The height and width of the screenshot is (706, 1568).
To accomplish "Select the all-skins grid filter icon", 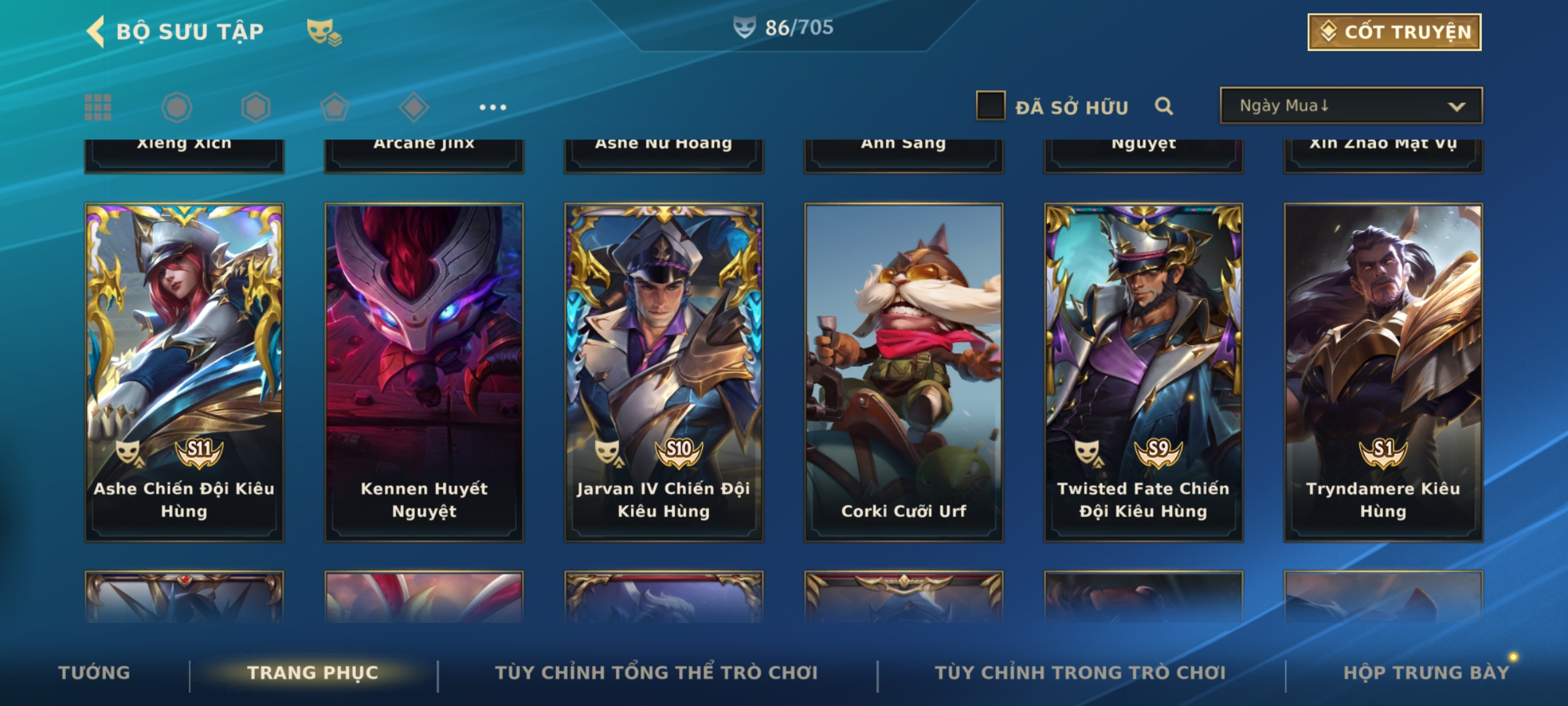I will click(x=98, y=107).
